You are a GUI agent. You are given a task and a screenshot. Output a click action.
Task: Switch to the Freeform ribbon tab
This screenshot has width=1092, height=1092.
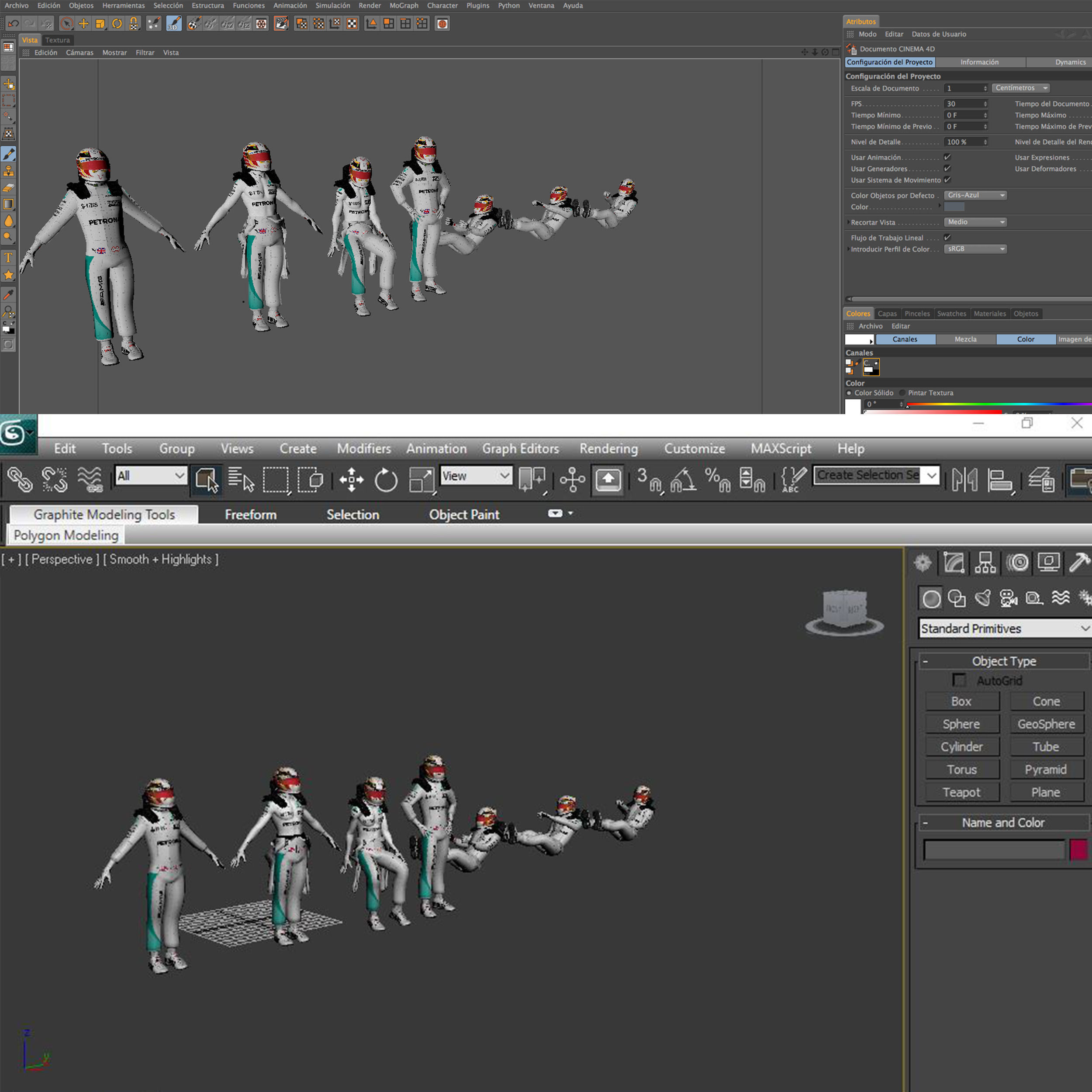(x=250, y=515)
